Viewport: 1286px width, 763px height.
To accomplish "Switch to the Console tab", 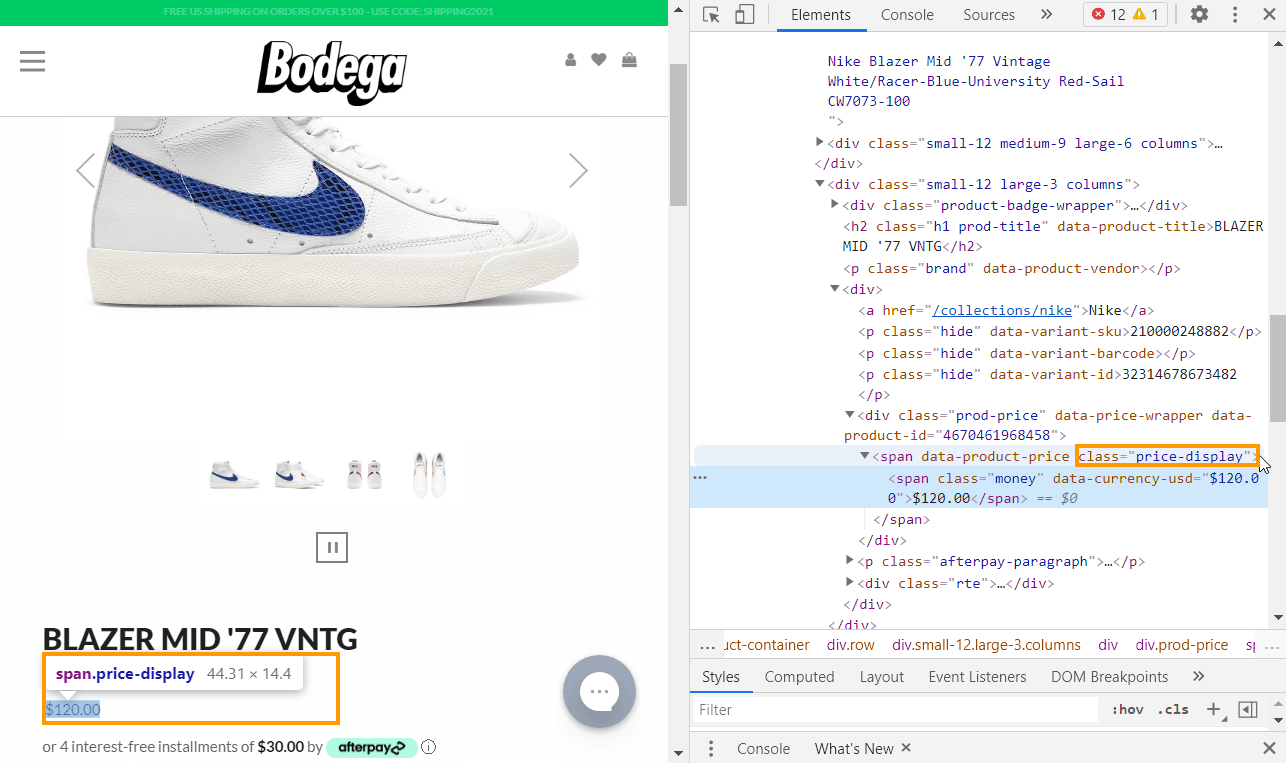I will coord(907,15).
